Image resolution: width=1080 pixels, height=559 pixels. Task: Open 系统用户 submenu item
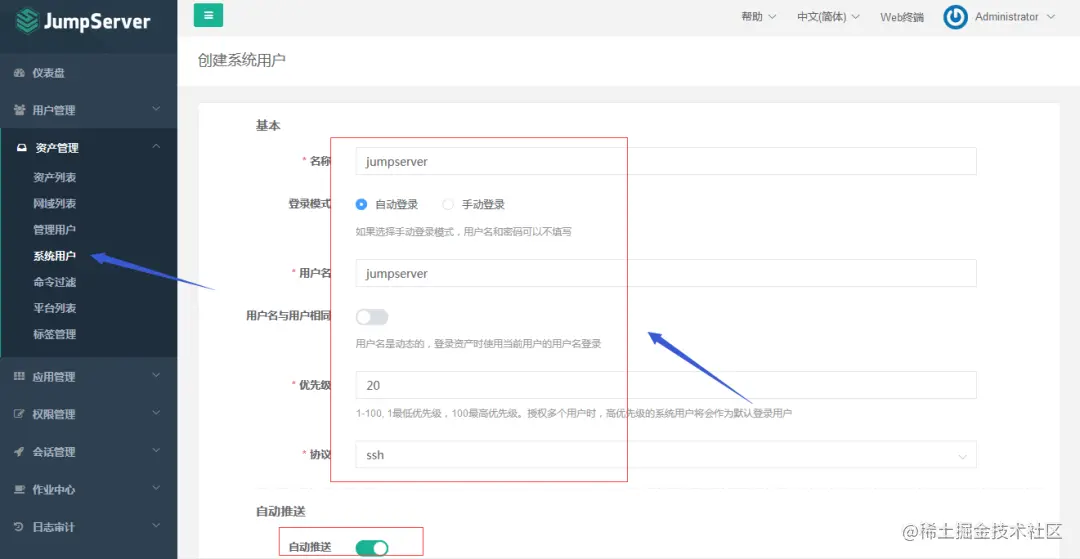(x=54, y=256)
